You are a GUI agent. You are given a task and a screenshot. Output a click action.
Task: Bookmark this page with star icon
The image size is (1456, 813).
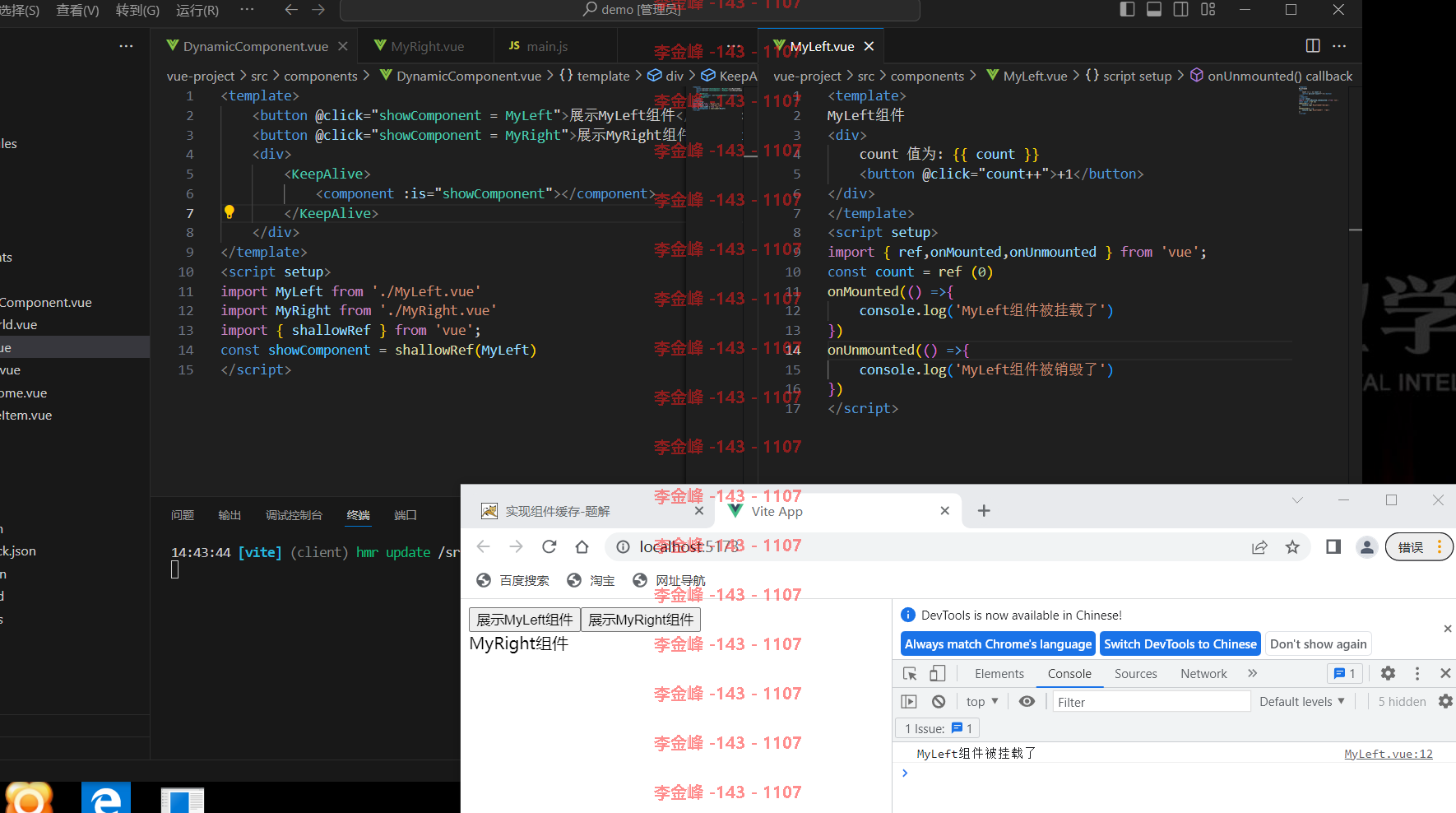1292,546
